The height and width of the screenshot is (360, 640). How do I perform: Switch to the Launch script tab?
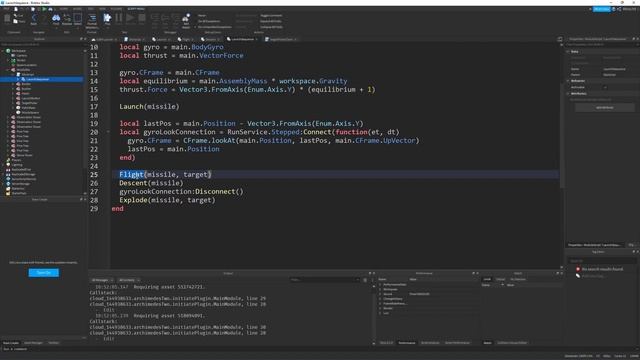(162, 39)
